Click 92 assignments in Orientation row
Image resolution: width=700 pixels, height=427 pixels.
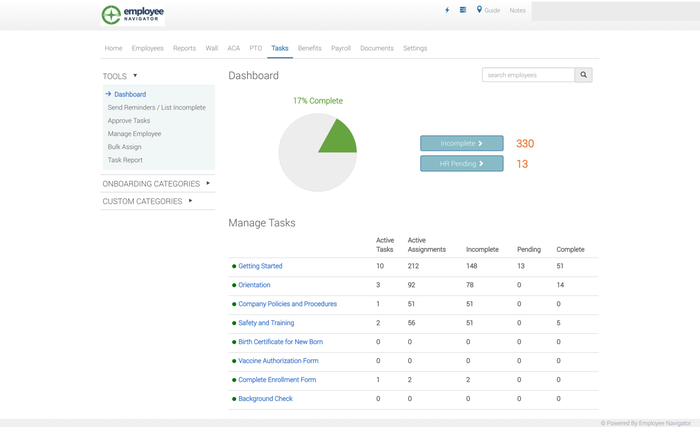point(411,285)
